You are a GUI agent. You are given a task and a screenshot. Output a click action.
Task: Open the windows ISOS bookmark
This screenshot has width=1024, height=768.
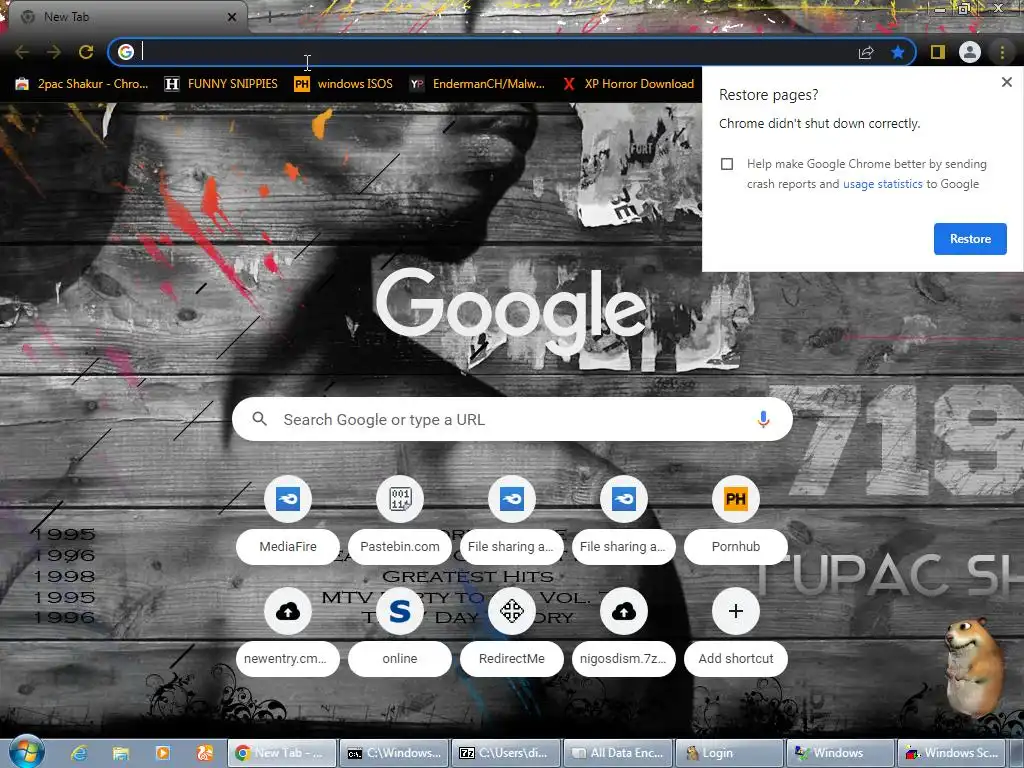344,84
